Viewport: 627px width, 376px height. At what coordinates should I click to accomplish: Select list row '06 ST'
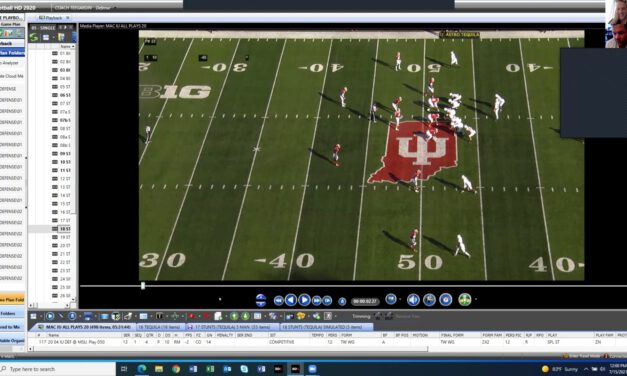click(61, 95)
